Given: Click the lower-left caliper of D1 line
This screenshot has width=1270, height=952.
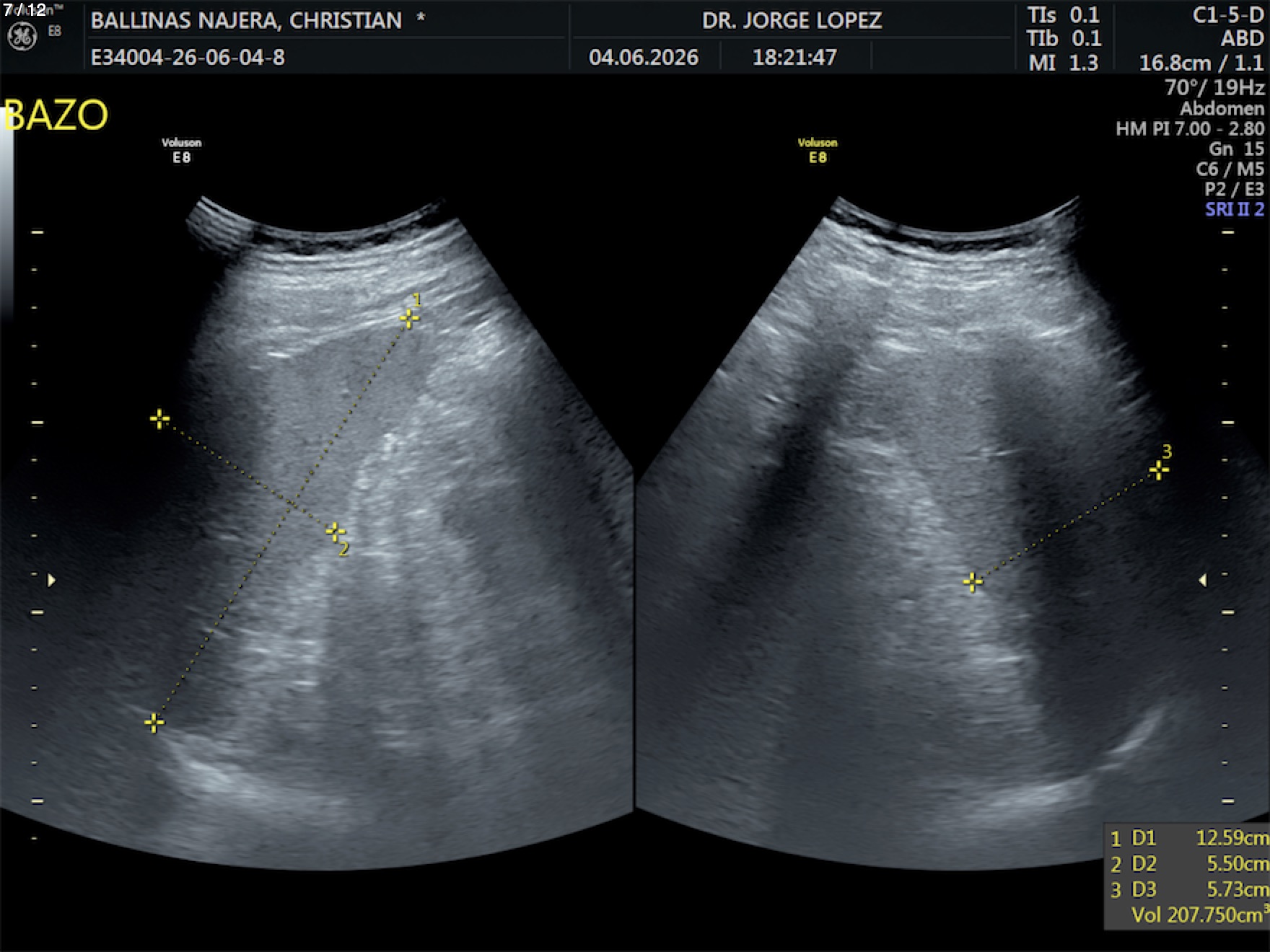Looking at the screenshot, I should tap(154, 722).
